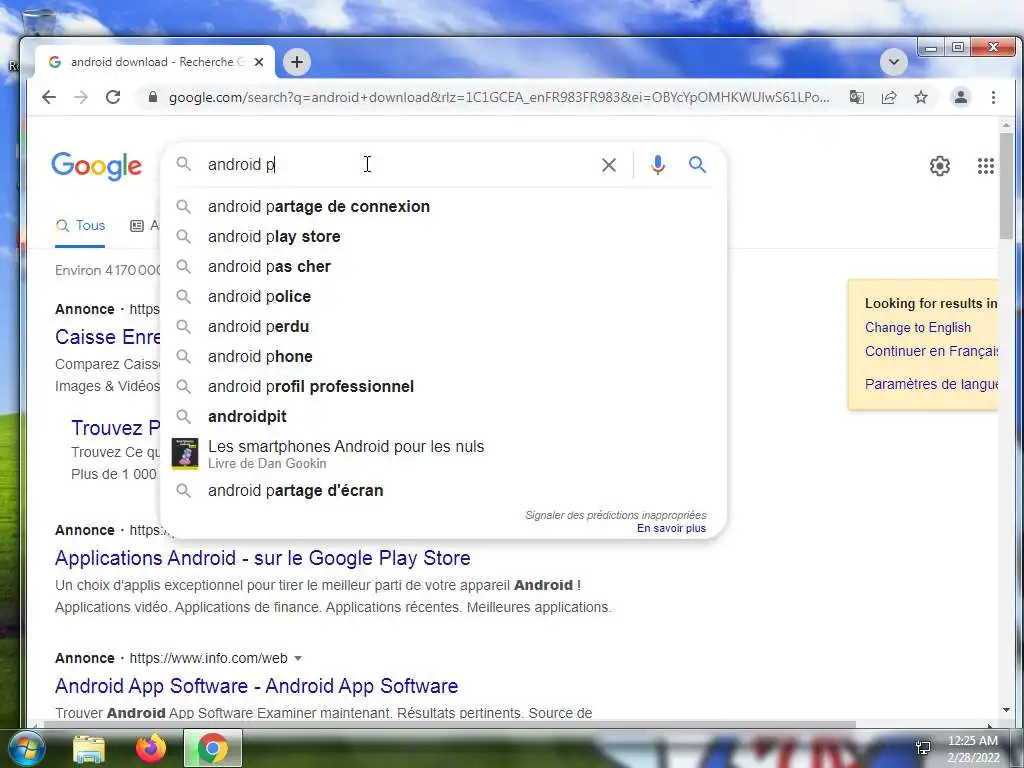Click Signaler des prédictions inappropriées

click(615, 515)
